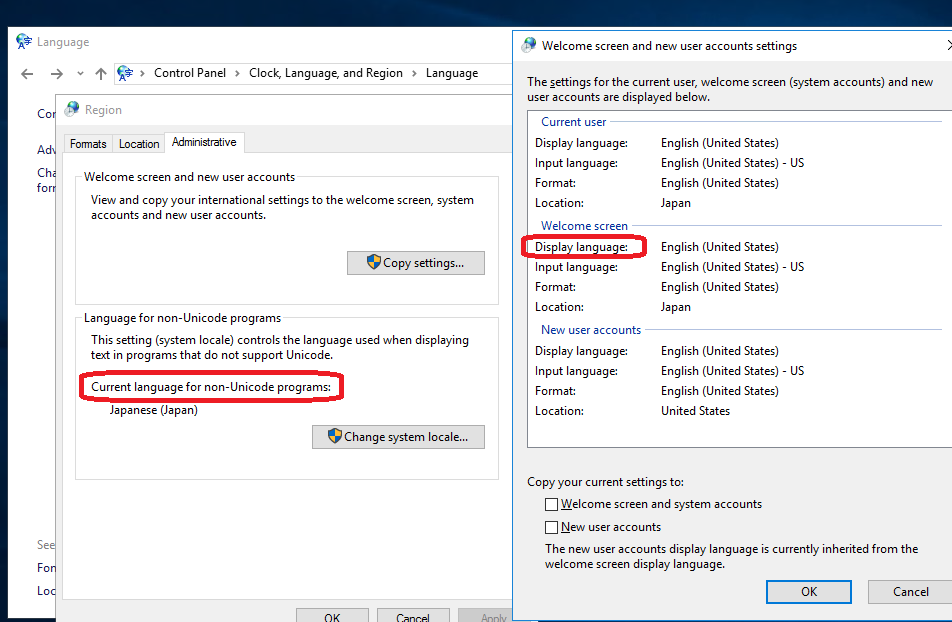Click New user accounts Location United States

(x=695, y=411)
